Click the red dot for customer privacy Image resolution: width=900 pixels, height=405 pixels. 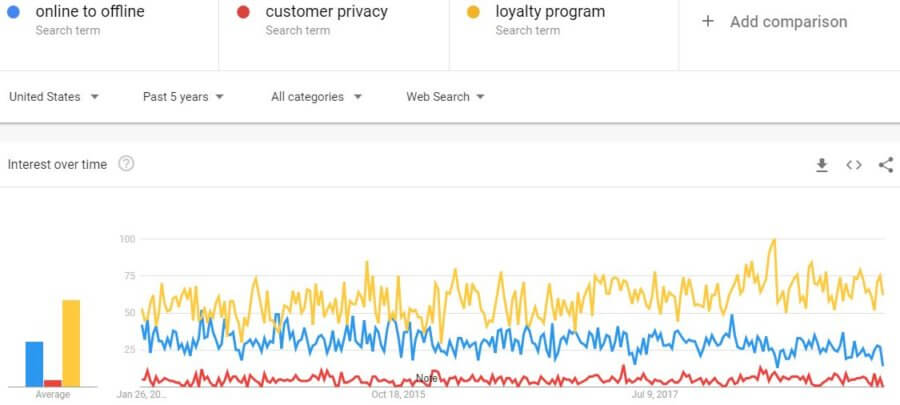[x=243, y=12]
